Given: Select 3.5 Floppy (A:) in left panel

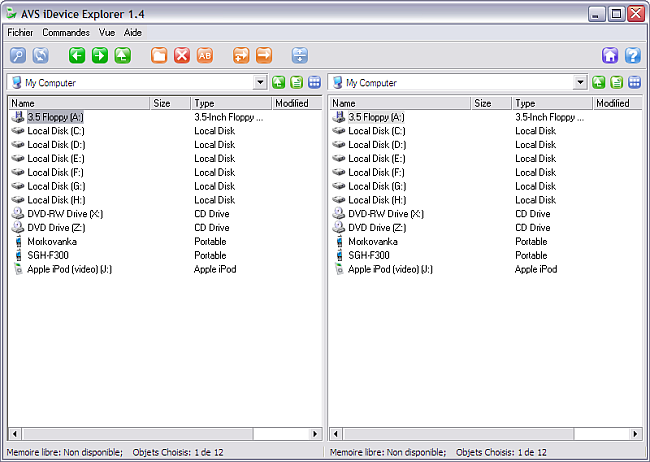Looking at the screenshot, I should point(55,117).
